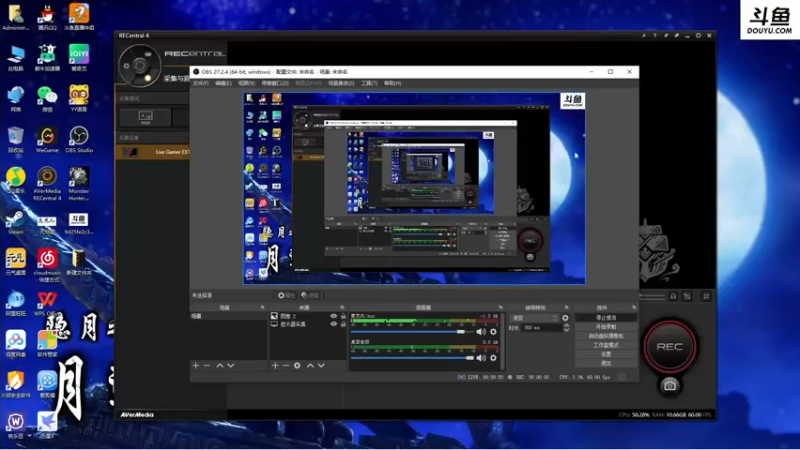Move scene up arrow

click(x=220, y=365)
